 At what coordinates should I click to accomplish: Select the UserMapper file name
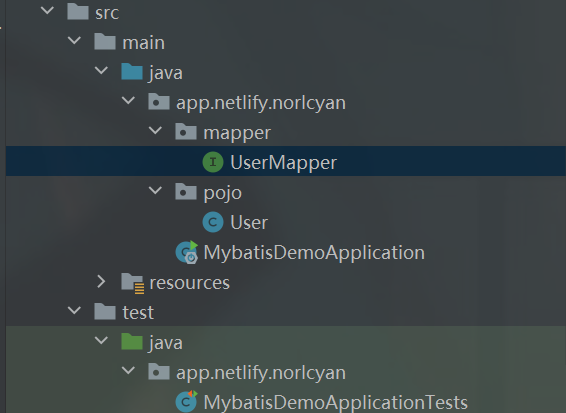coord(284,163)
